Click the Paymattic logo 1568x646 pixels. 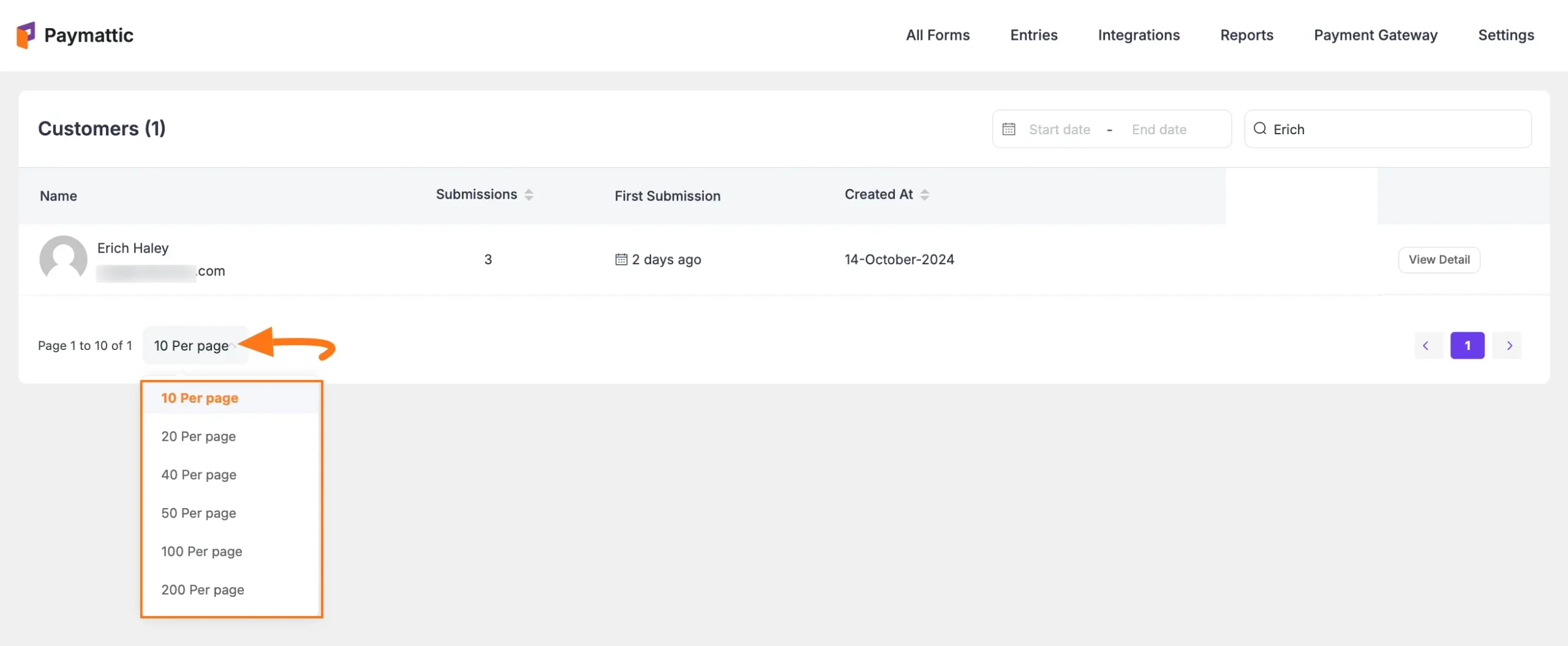click(x=73, y=35)
